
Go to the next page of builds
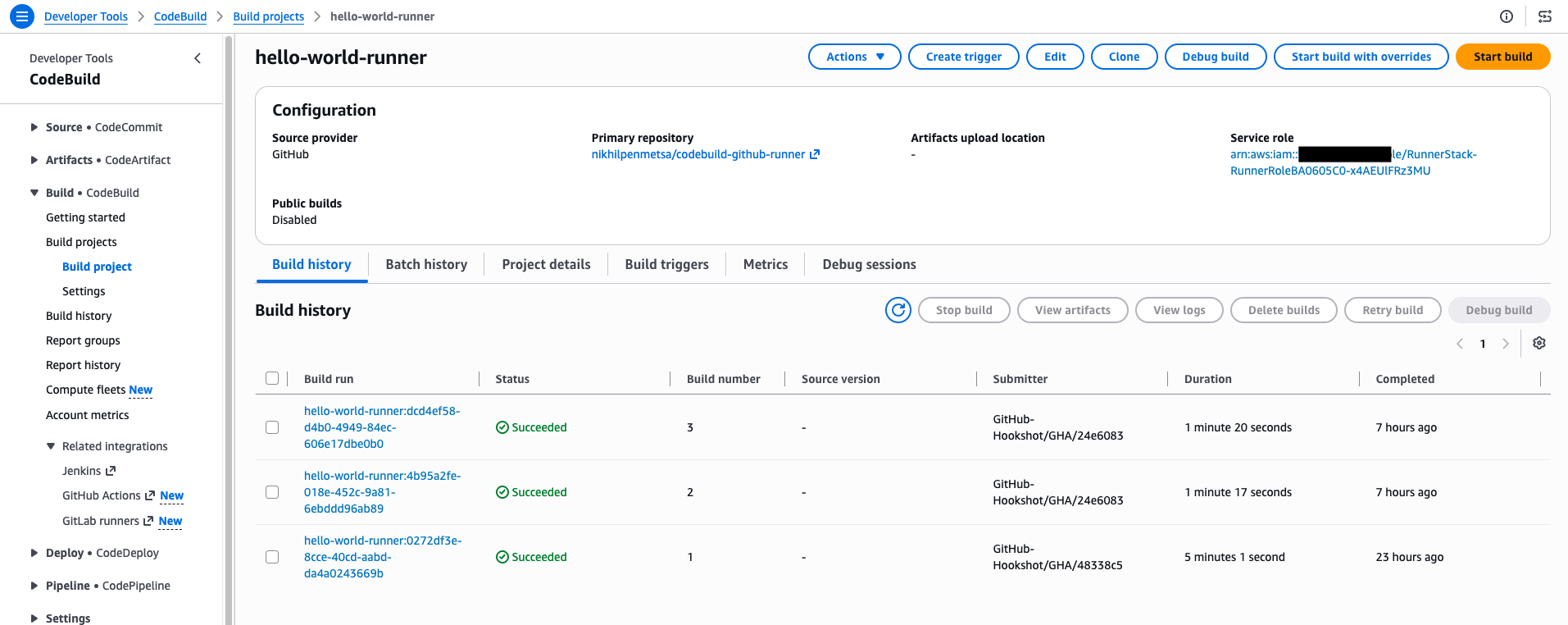tap(1506, 344)
